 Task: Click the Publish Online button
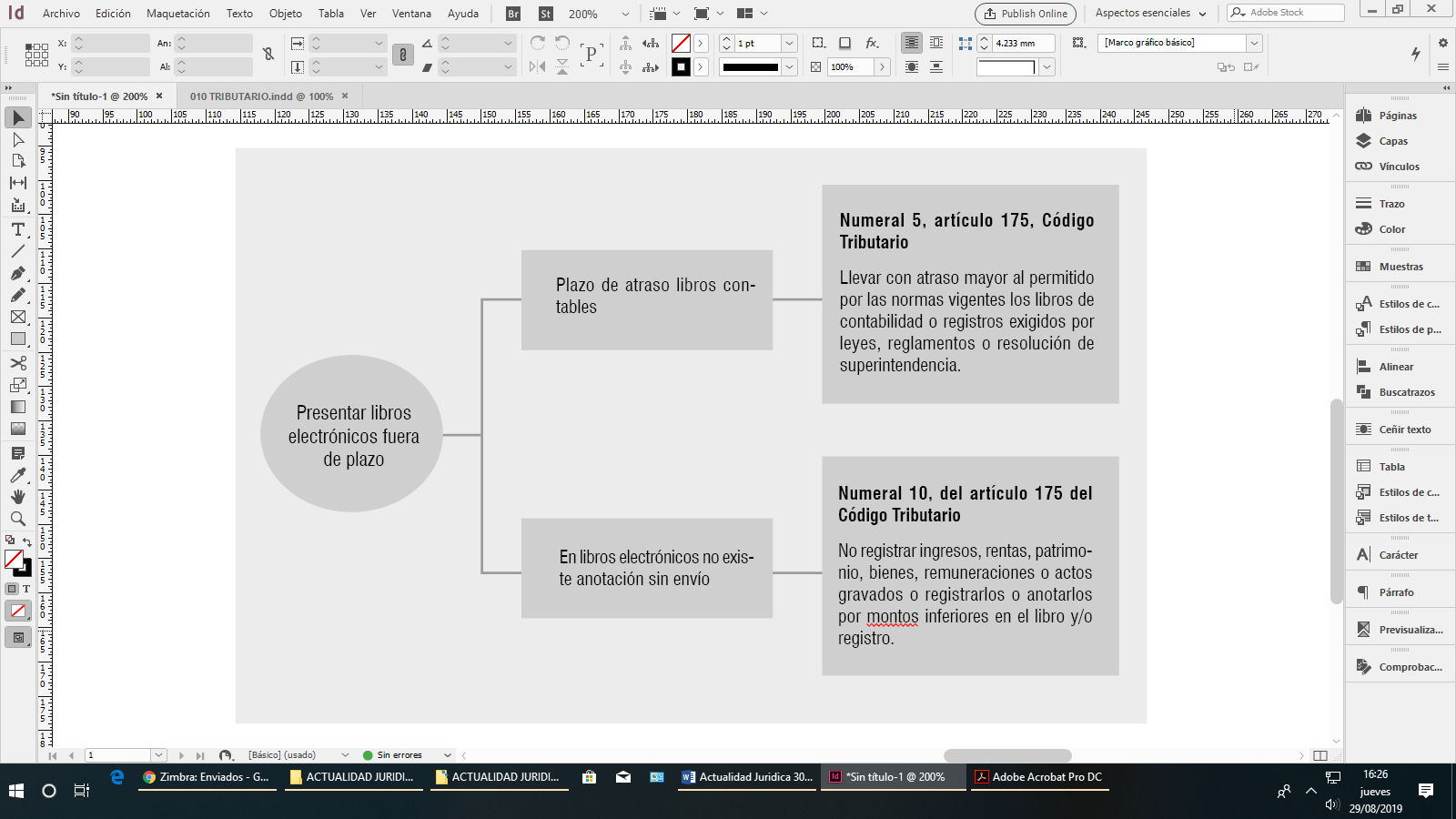click(1026, 14)
